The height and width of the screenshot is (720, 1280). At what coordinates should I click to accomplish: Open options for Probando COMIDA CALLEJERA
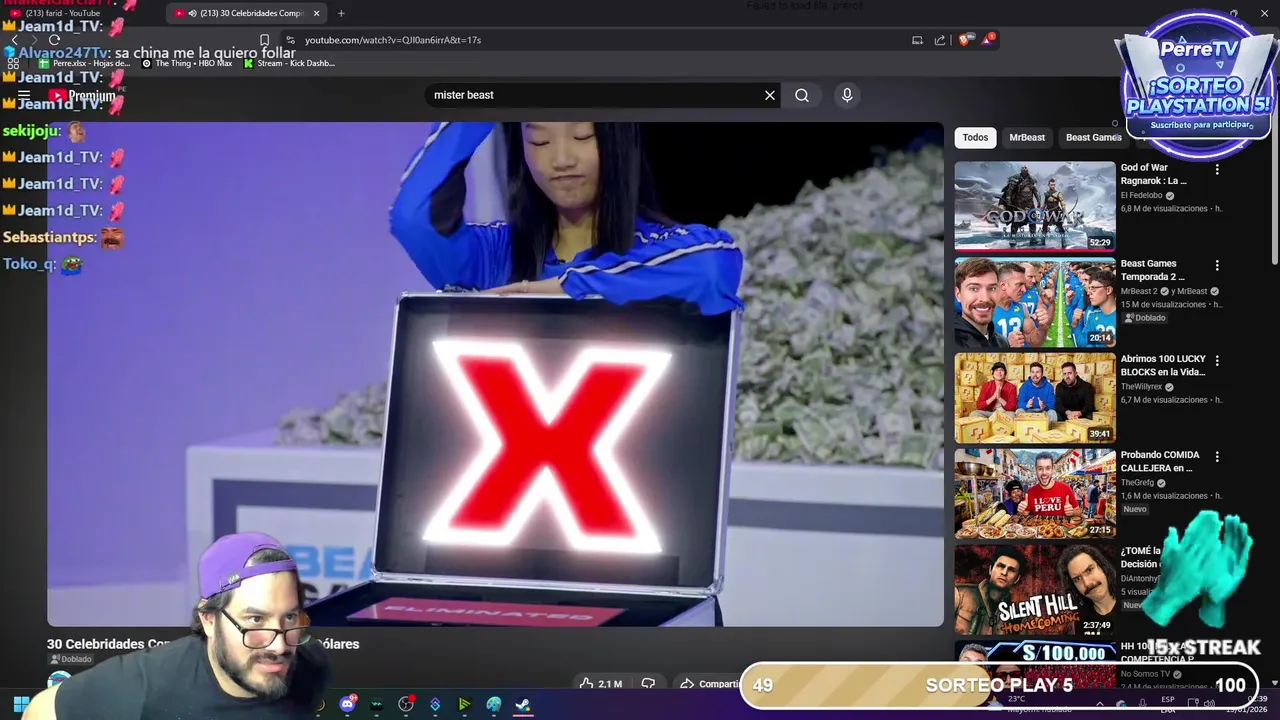coord(1217,457)
